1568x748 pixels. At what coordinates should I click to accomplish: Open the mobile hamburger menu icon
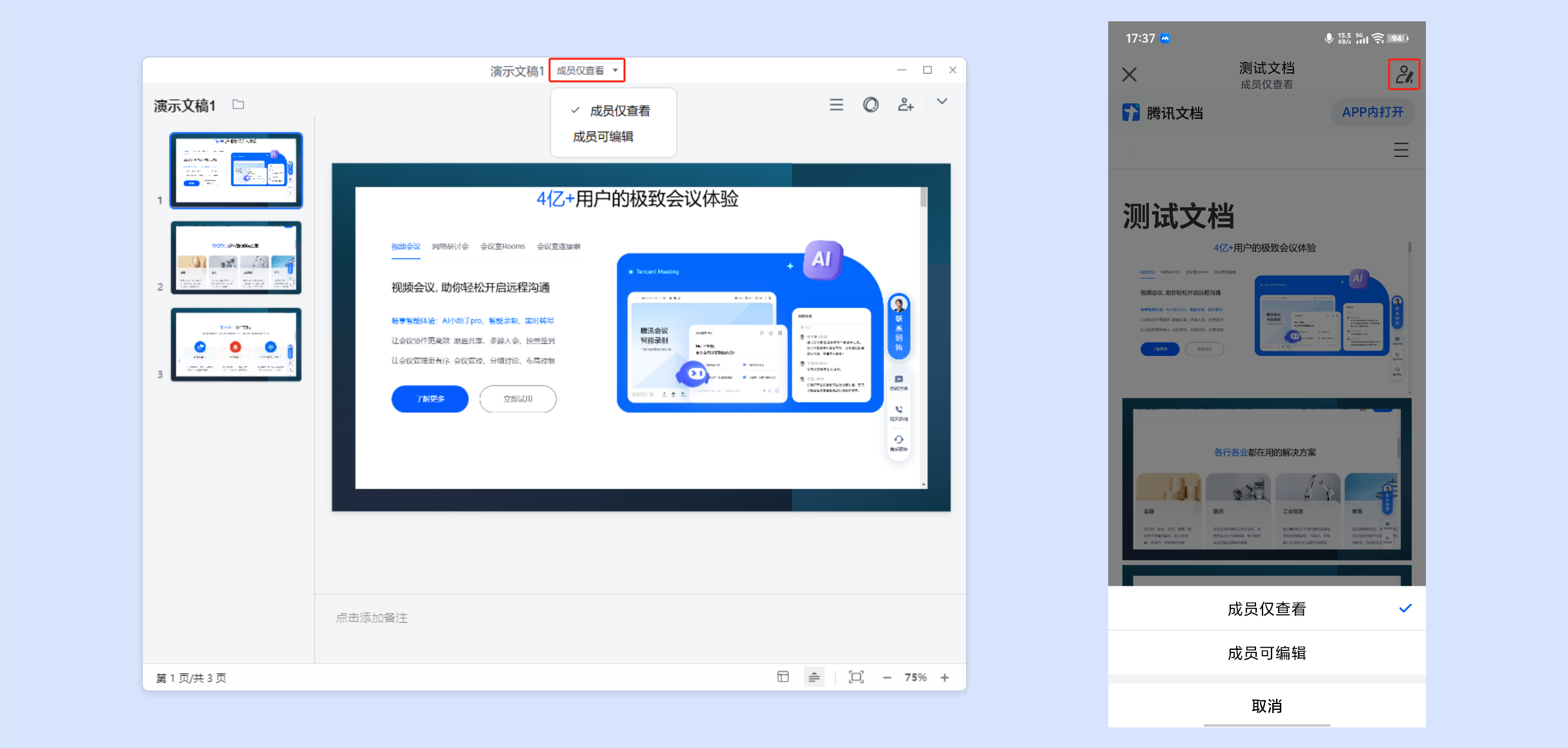click(x=1401, y=151)
